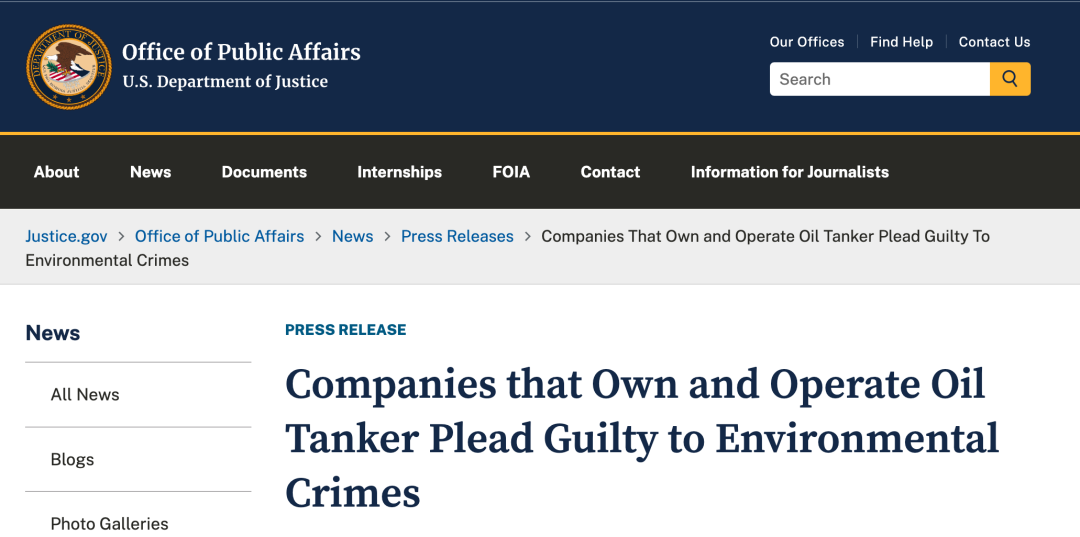Image resolution: width=1080 pixels, height=537 pixels.
Task: Open the About menu item
Action: pos(56,172)
